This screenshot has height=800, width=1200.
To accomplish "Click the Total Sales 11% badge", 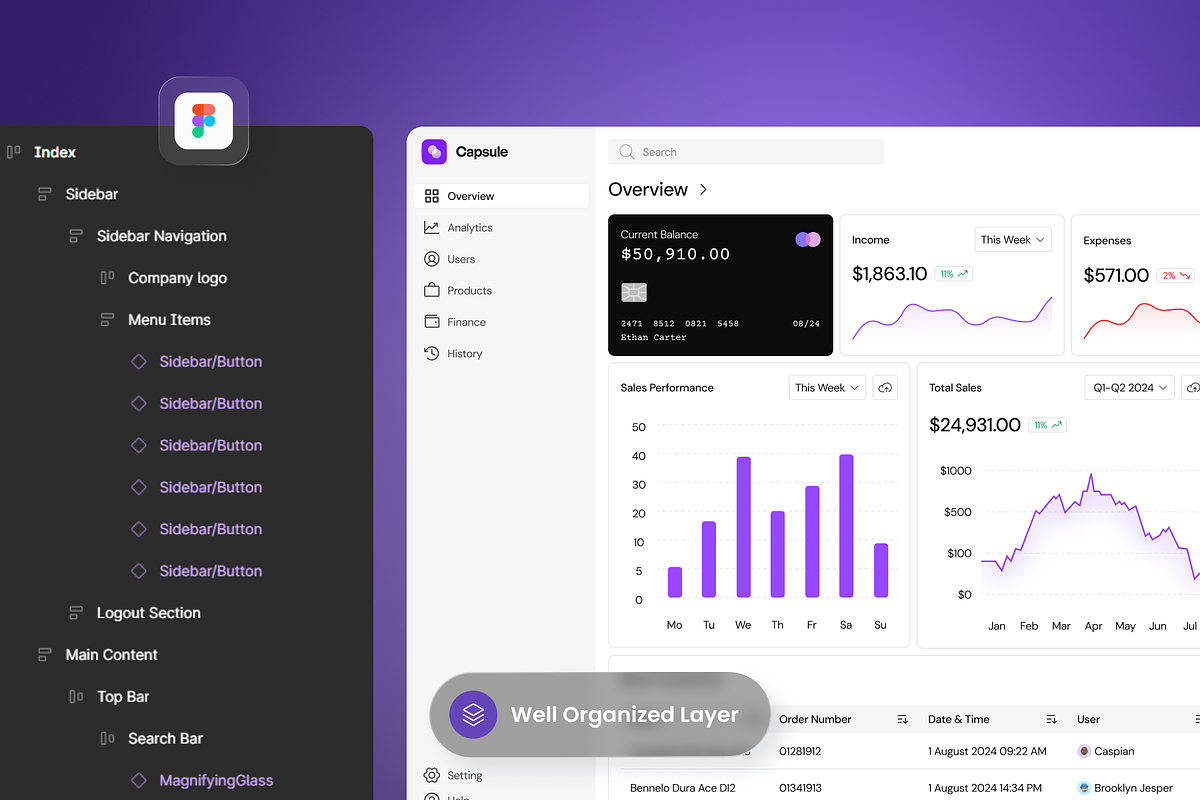I will [1048, 425].
